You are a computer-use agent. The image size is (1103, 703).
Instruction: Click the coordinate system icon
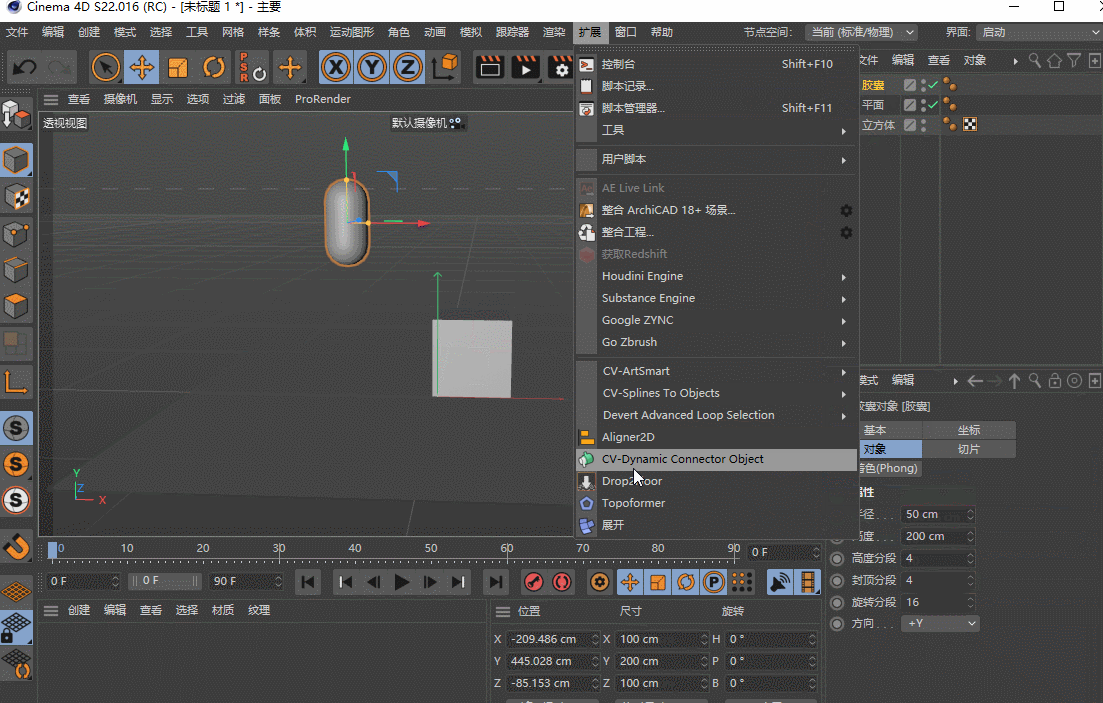pos(445,68)
